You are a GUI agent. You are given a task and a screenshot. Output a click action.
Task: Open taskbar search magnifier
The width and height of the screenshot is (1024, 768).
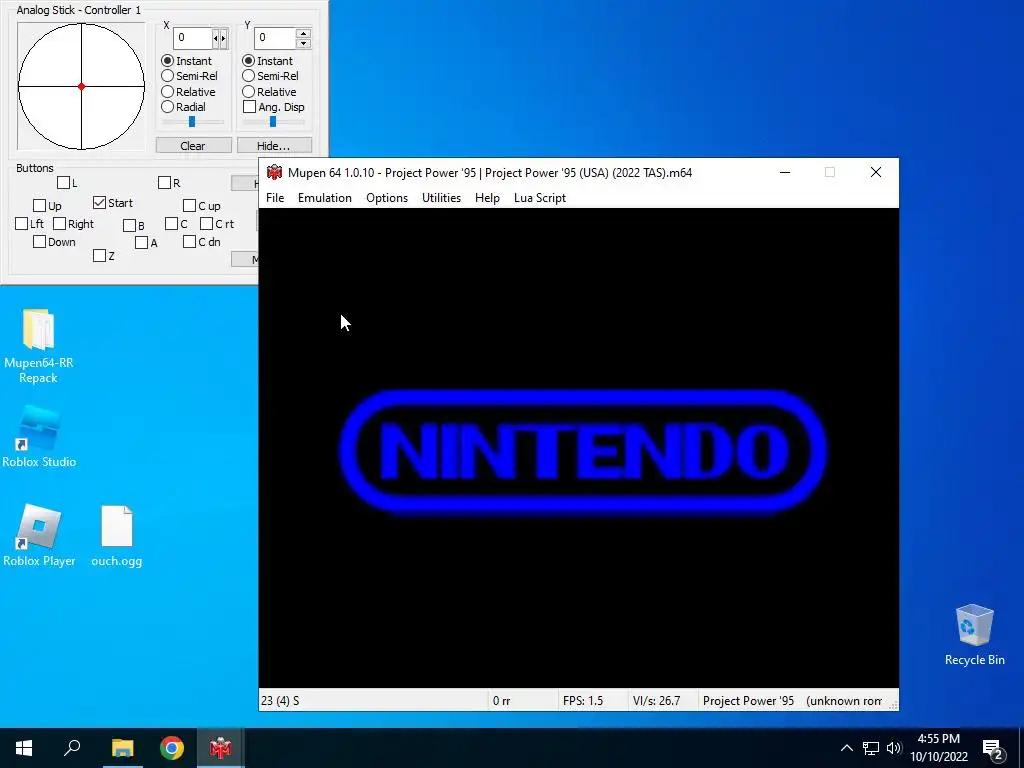point(72,748)
